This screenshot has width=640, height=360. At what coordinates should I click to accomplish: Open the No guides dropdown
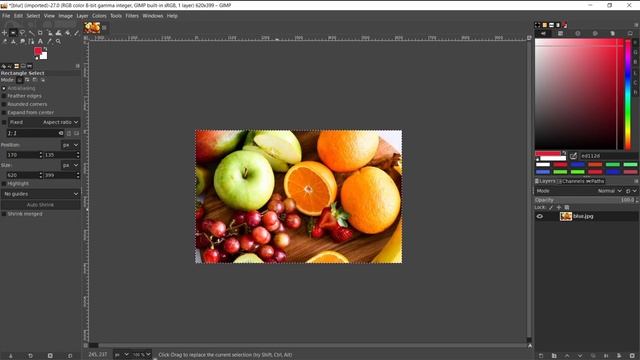[x=40, y=194]
